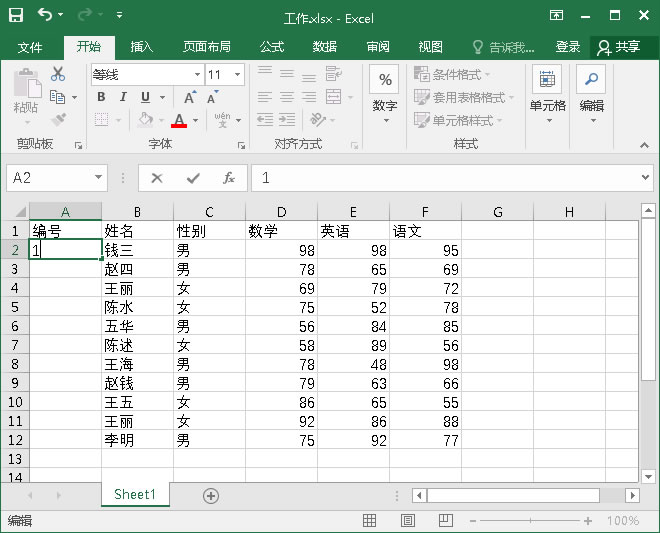Open the 单元格 cells dropdown button
The image size is (660, 533).
tap(547, 96)
